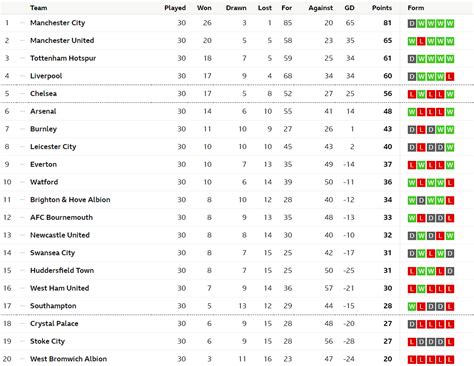The width and height of the screenshot is (474, 366).
Task: Select Brighton & Hove Albion team name
Action: tap(70, 200)
